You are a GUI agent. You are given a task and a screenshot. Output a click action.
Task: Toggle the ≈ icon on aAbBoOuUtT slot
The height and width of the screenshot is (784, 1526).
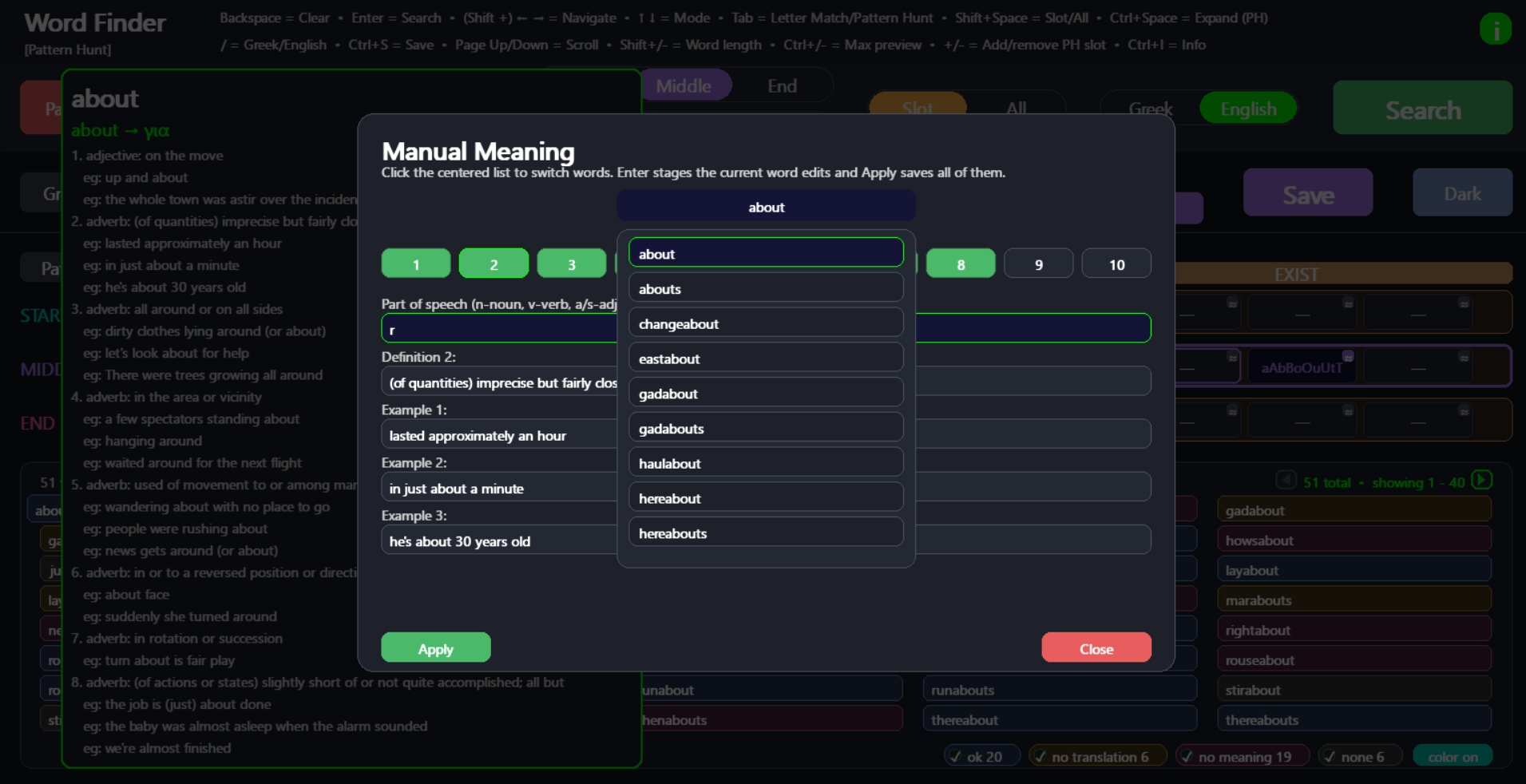1348,356
